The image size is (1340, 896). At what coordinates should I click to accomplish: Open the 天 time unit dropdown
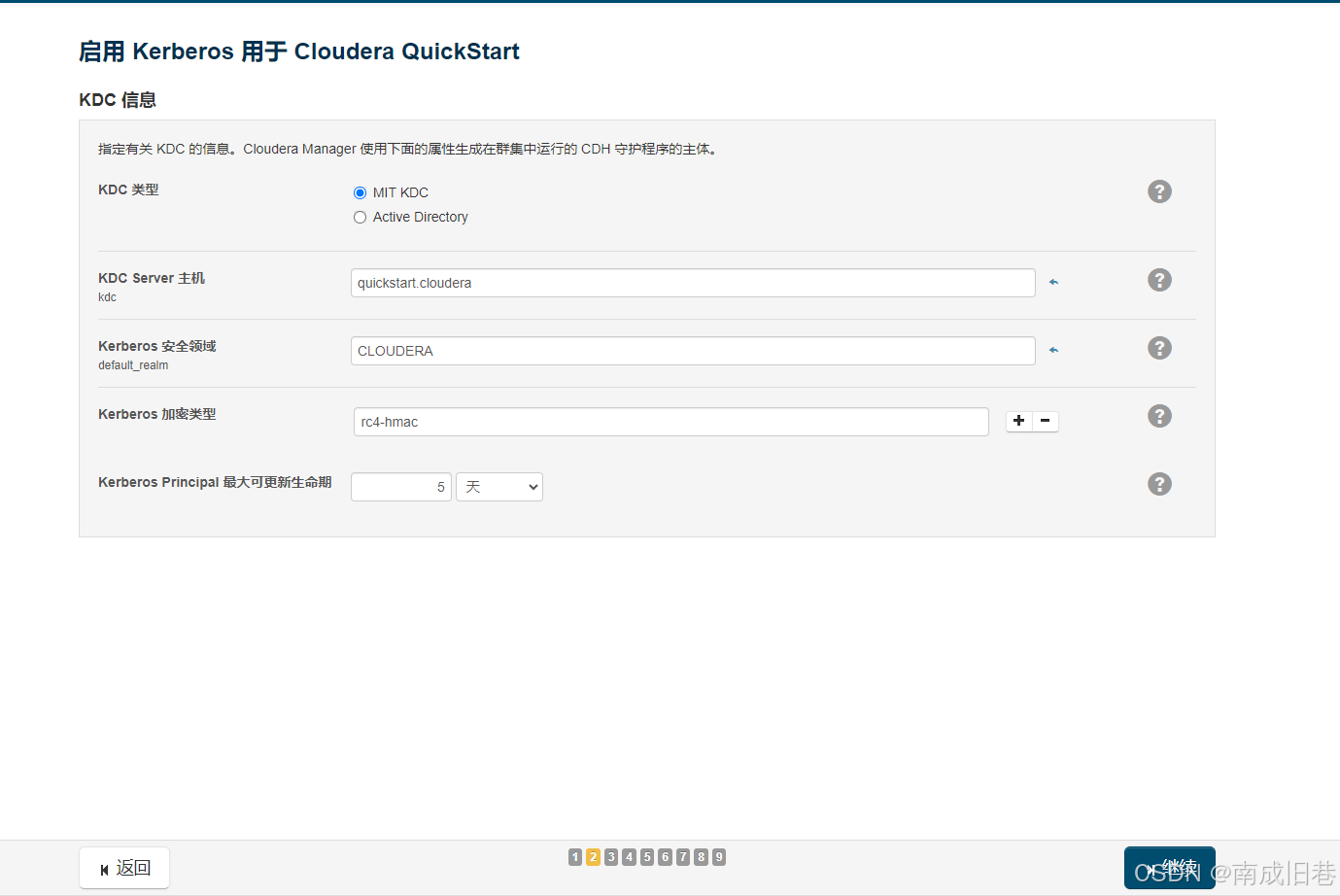click(x=499, y=487)
